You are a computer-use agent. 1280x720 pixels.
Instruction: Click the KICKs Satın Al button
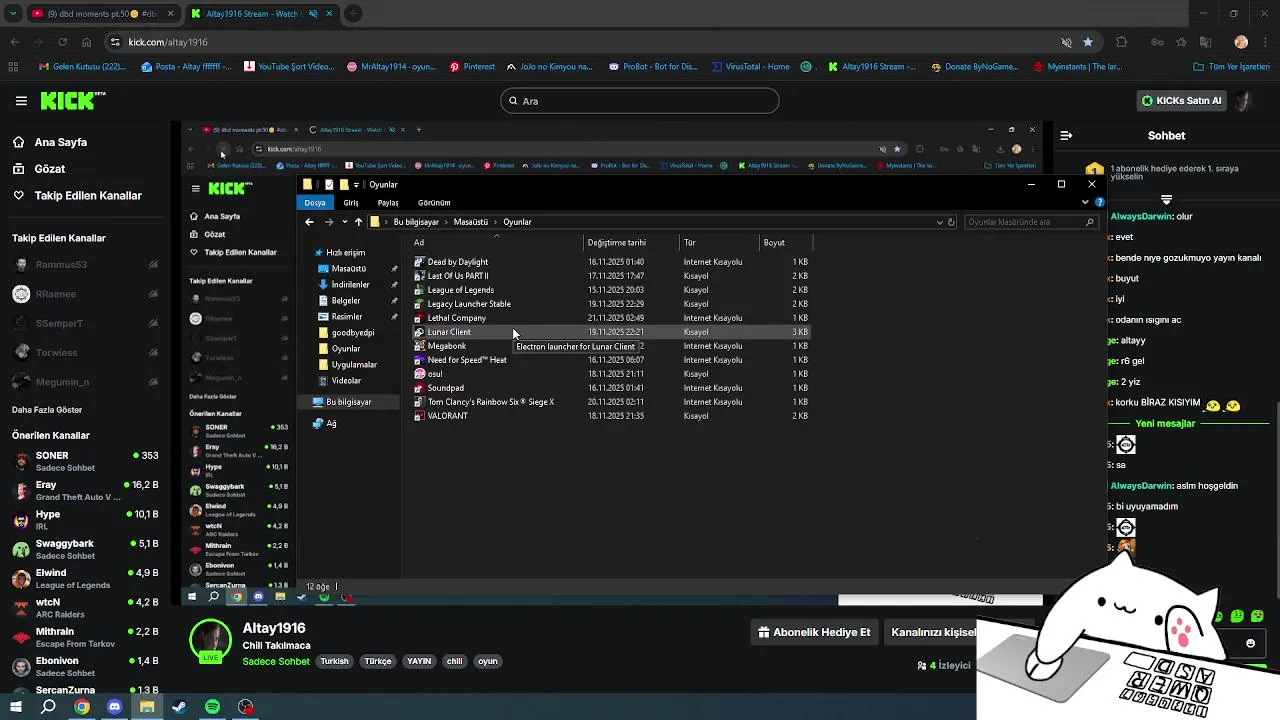click(1181, 101)
